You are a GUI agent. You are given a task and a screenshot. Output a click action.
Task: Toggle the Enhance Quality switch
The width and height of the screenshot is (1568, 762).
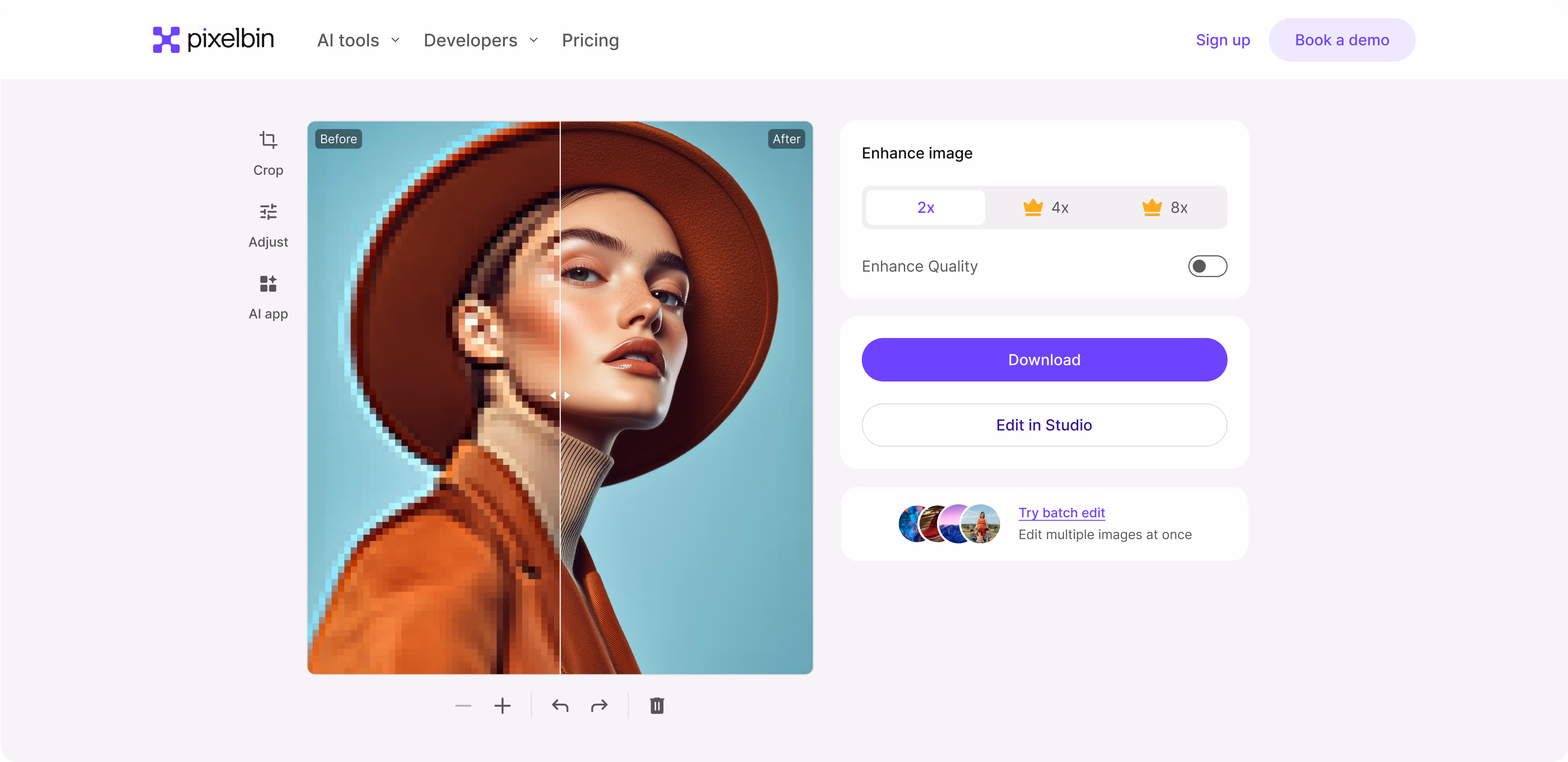pos(1207,266)
